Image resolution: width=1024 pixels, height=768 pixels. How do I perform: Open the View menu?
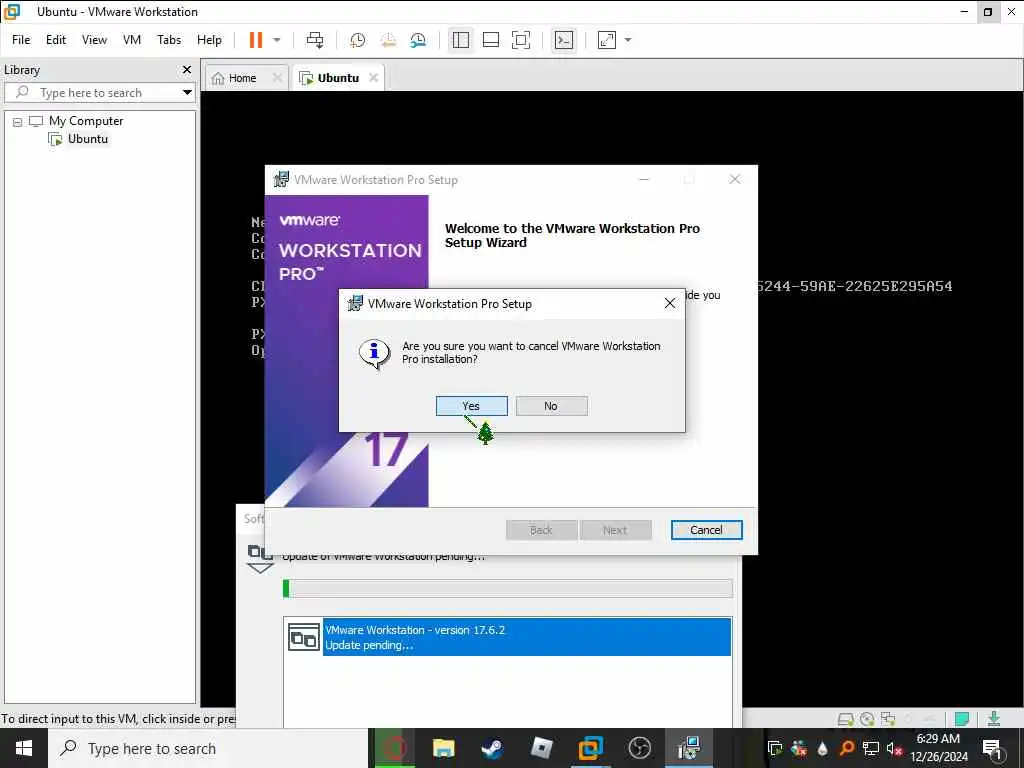point(94,40)
